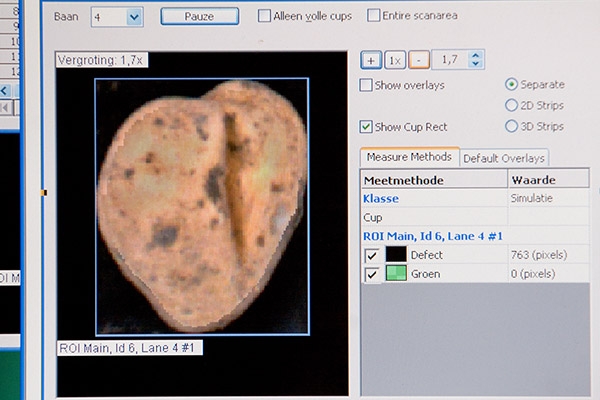
Task: Select the 2D Strips radio option
Action: [512, 106]
